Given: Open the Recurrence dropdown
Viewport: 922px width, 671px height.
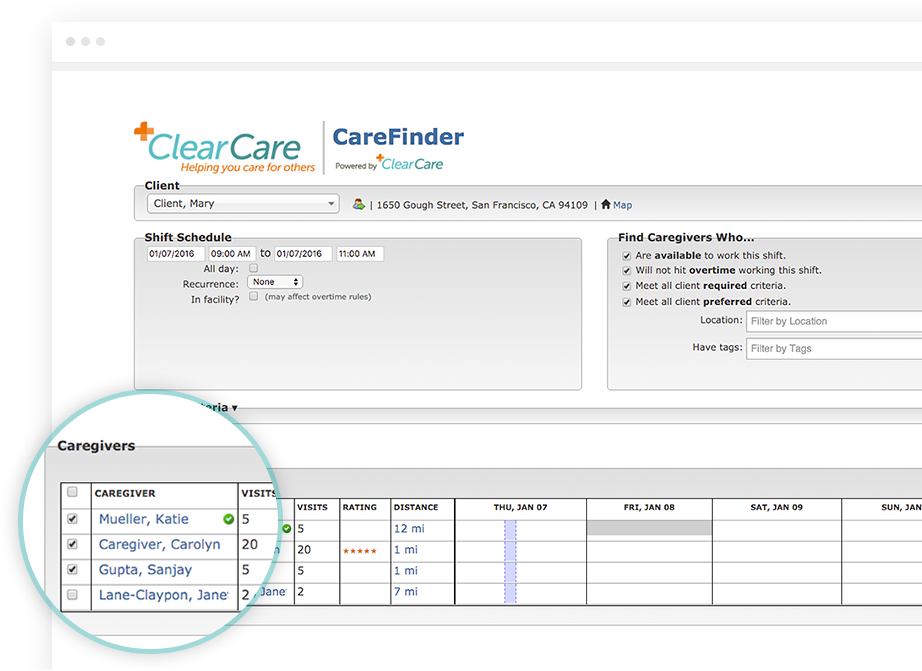Looking at the screenshot, I should [275, 282].
